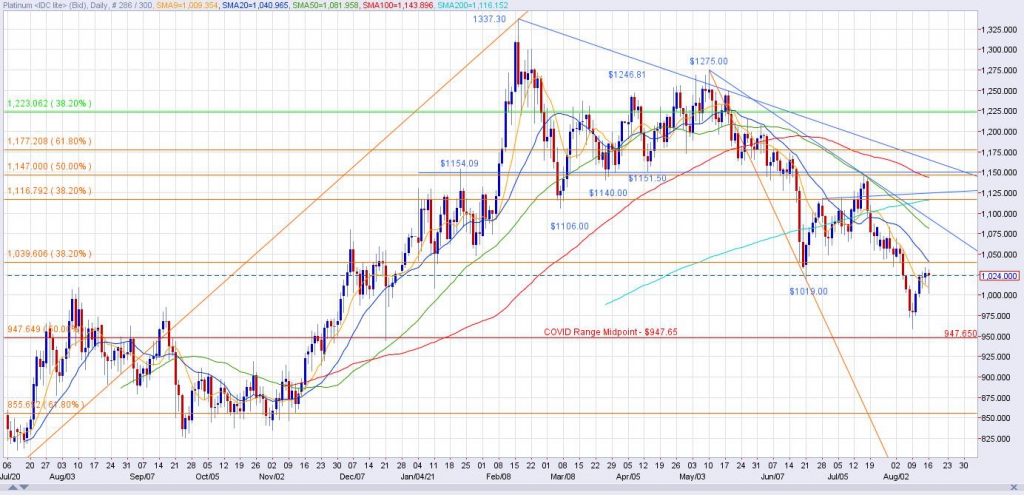Select the $1275.00 price annotation
The image size is (1024, 495).
709,61
